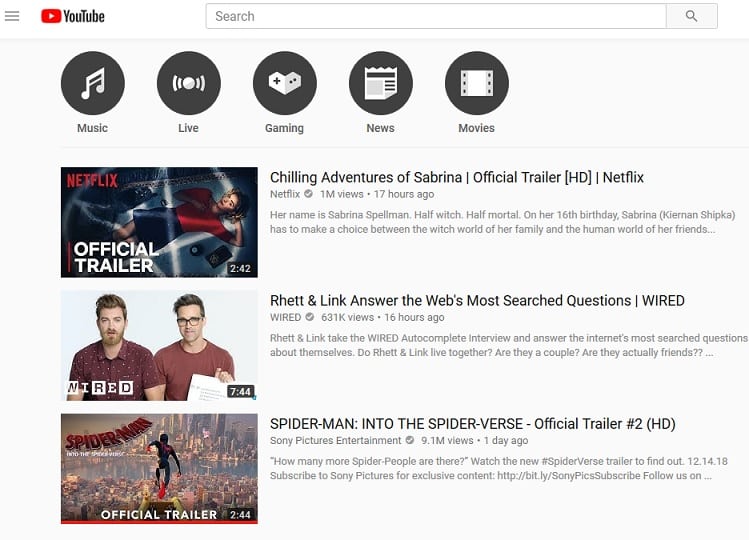
Task: Open Rhett & Link Answer video title
Action: (x=477, y=301)
